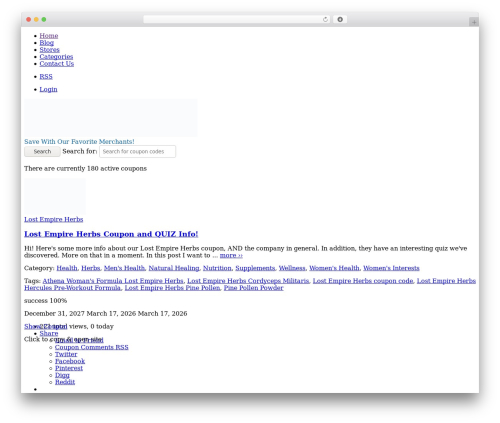
Task: Click the Login link
Action: point(48,89)
